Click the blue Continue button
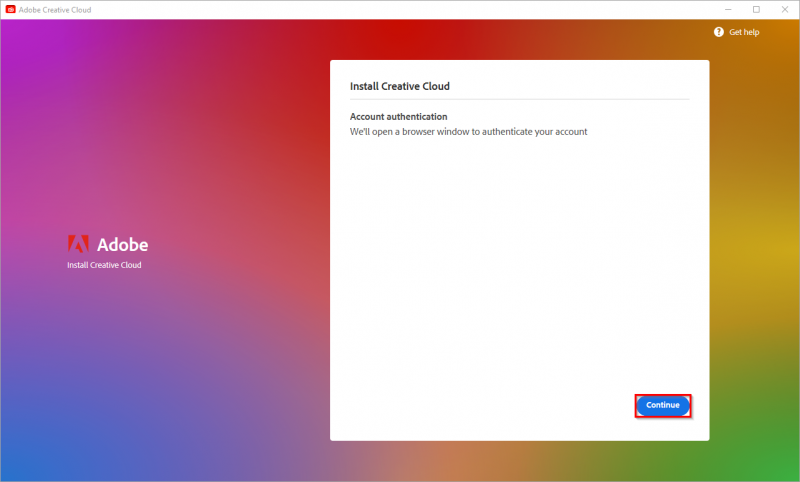Viewport: 800px width, 482px height. [x=663, y=405]
